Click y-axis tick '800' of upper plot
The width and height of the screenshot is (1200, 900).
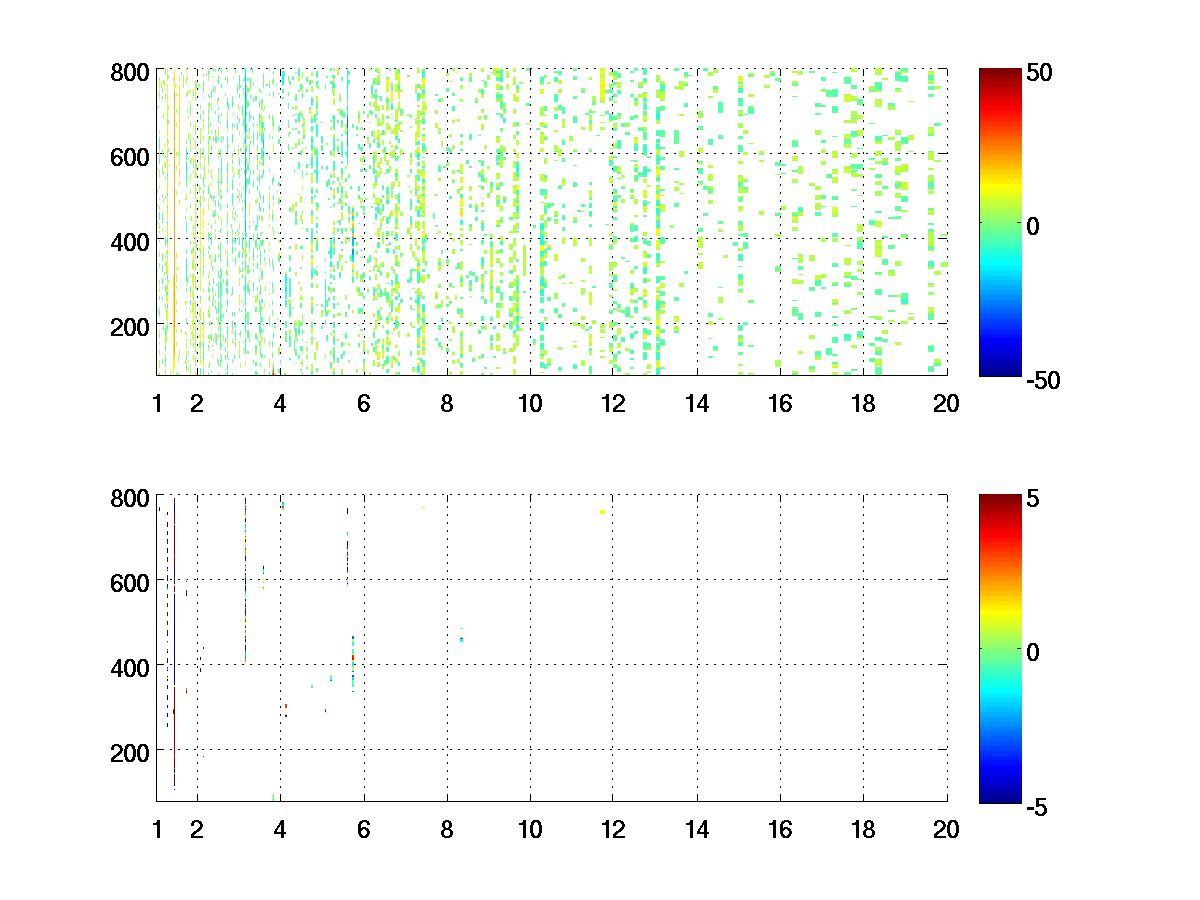130,72
